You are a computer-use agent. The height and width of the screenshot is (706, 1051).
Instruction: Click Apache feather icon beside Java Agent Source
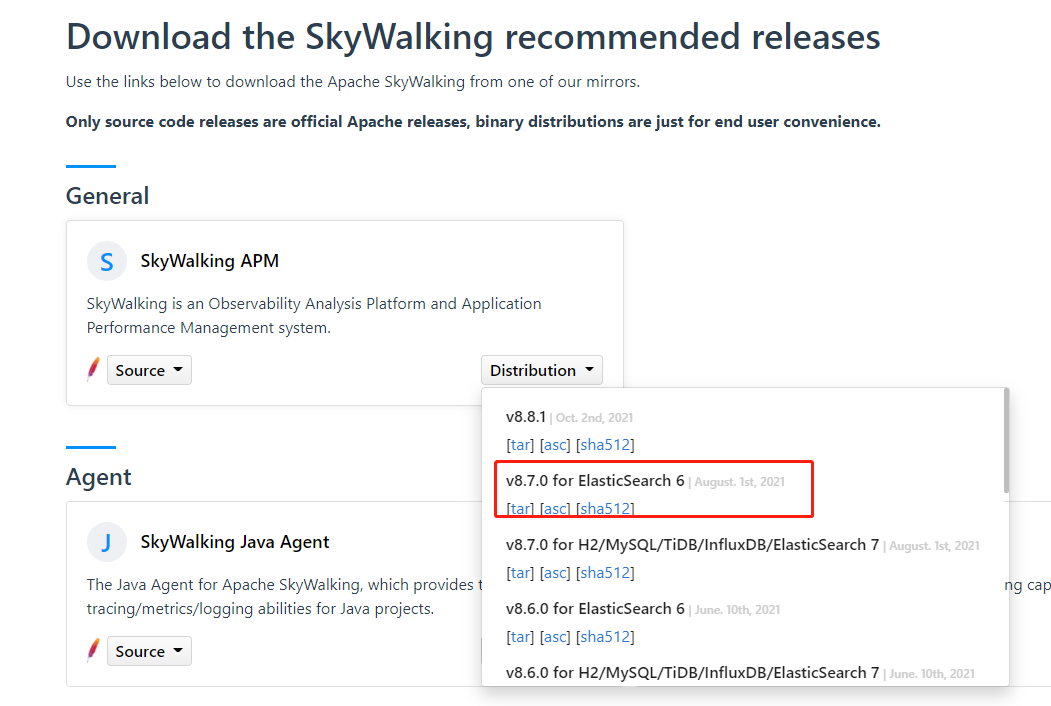(x=93, y=651)
